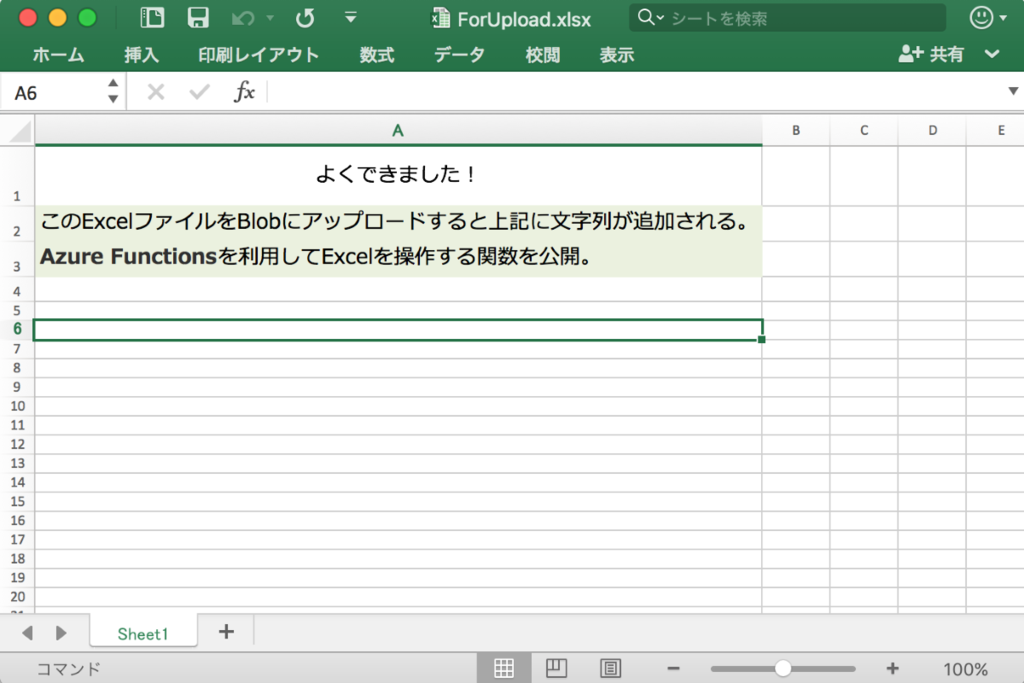Click zoom in plus button
The width and height of the screenshot is (1024, 683).
coord(892,668)
